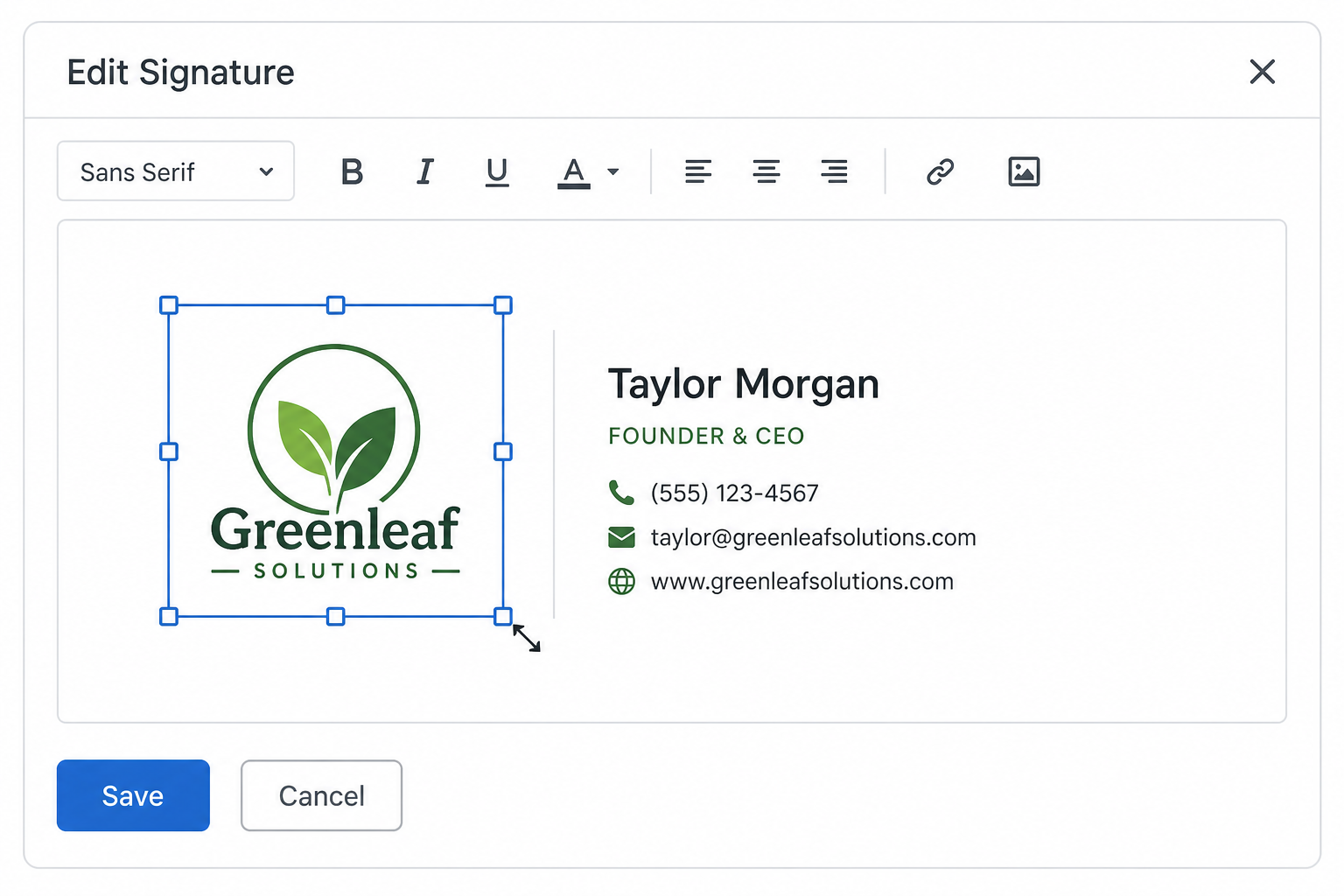Click the name Taylor Morgan

[744, 384]
